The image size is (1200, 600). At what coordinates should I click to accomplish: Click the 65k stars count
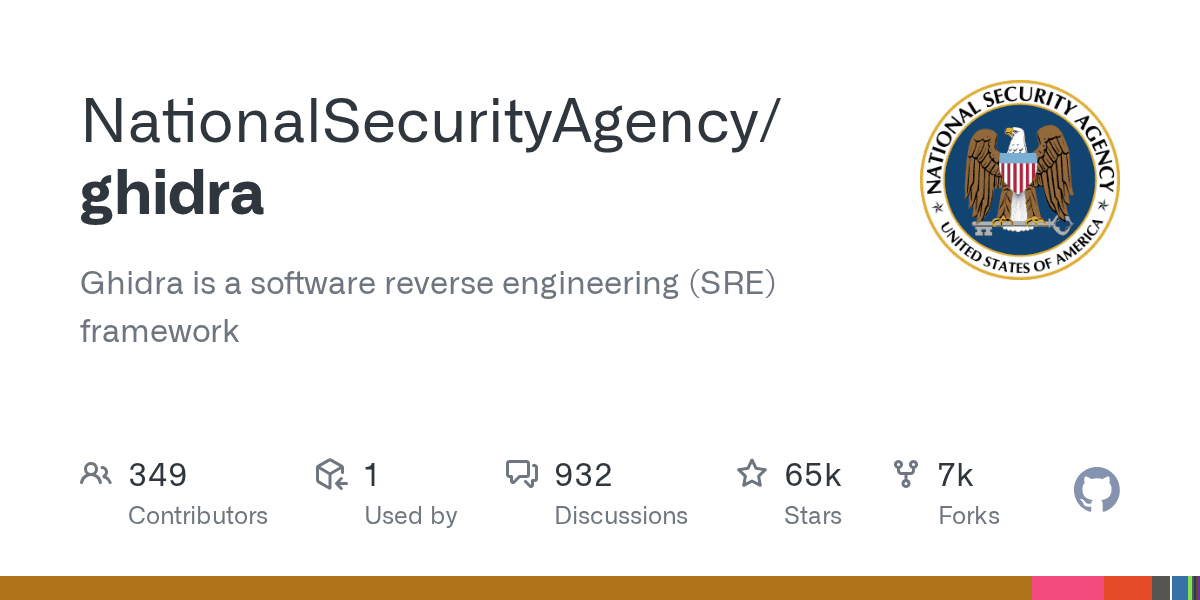coord(813,475)
